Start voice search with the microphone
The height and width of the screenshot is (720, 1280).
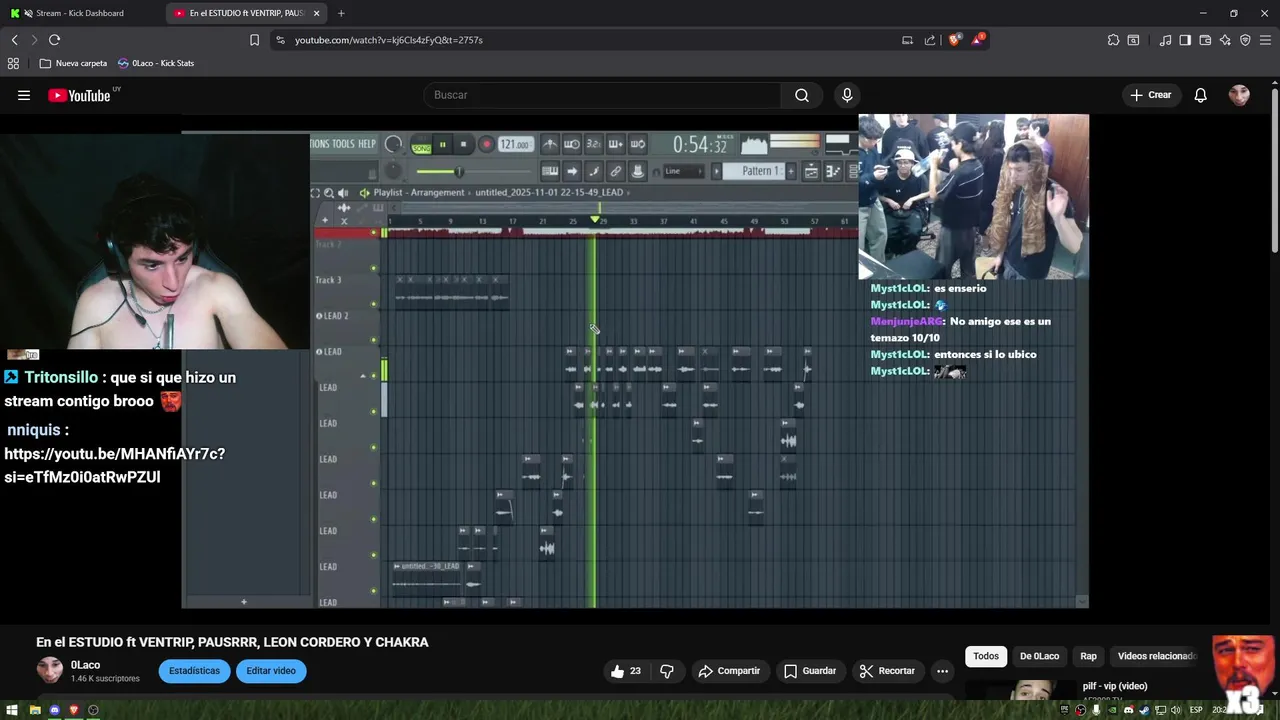pyautogui.click(x=847, y=95)
